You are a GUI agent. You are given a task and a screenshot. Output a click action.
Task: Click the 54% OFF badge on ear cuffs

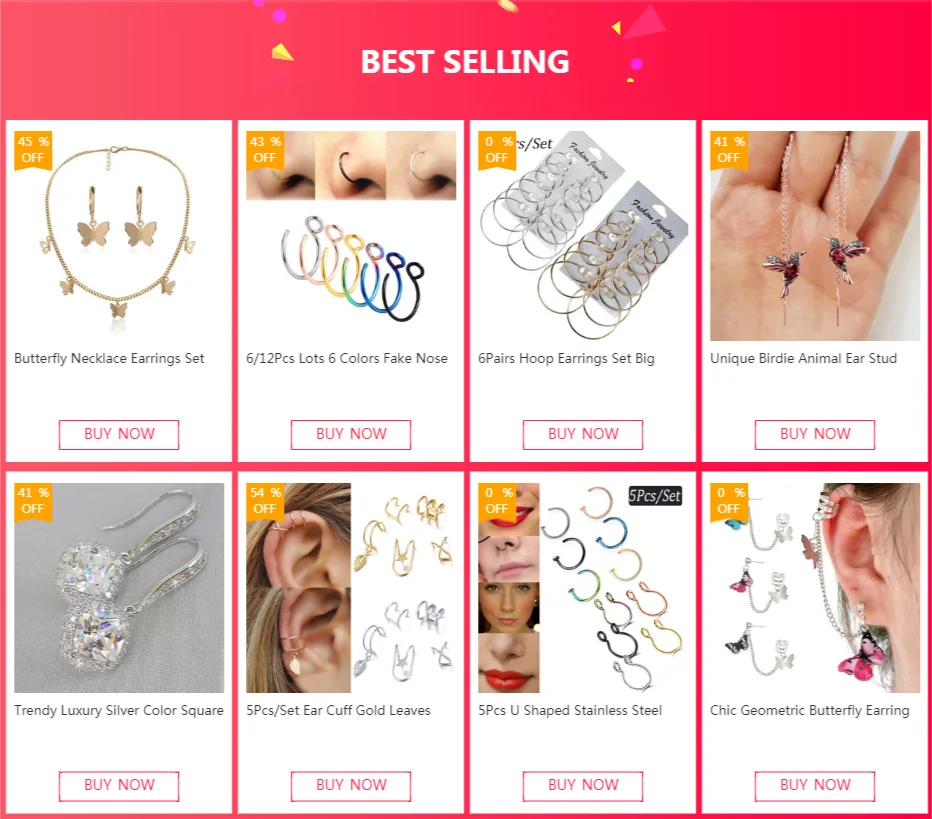pos(265,502)
